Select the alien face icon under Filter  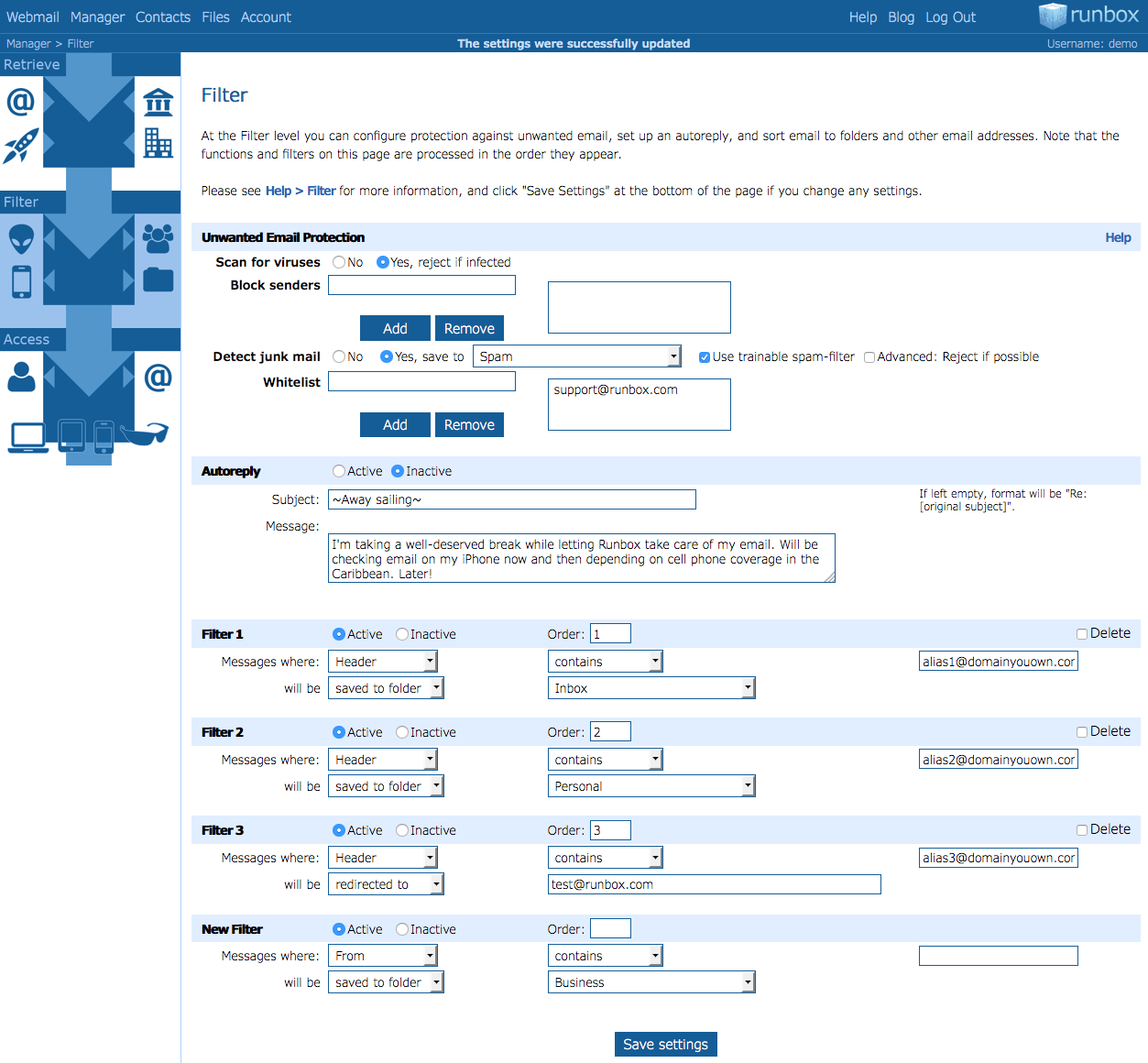tap(21, 238)
